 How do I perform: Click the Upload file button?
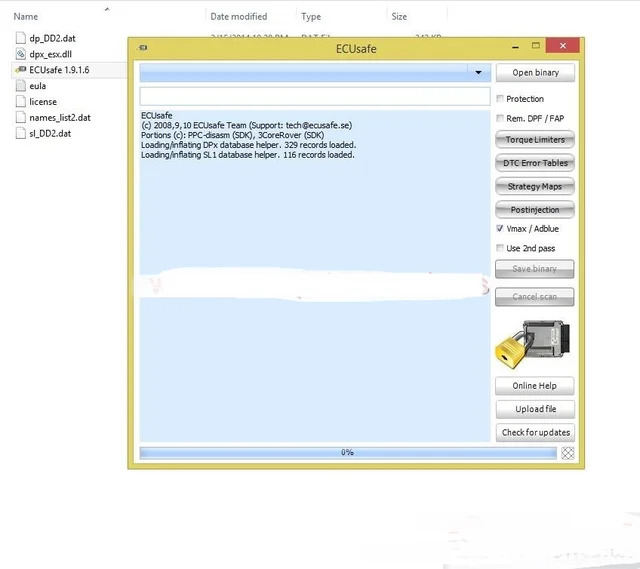pos(535,409)
